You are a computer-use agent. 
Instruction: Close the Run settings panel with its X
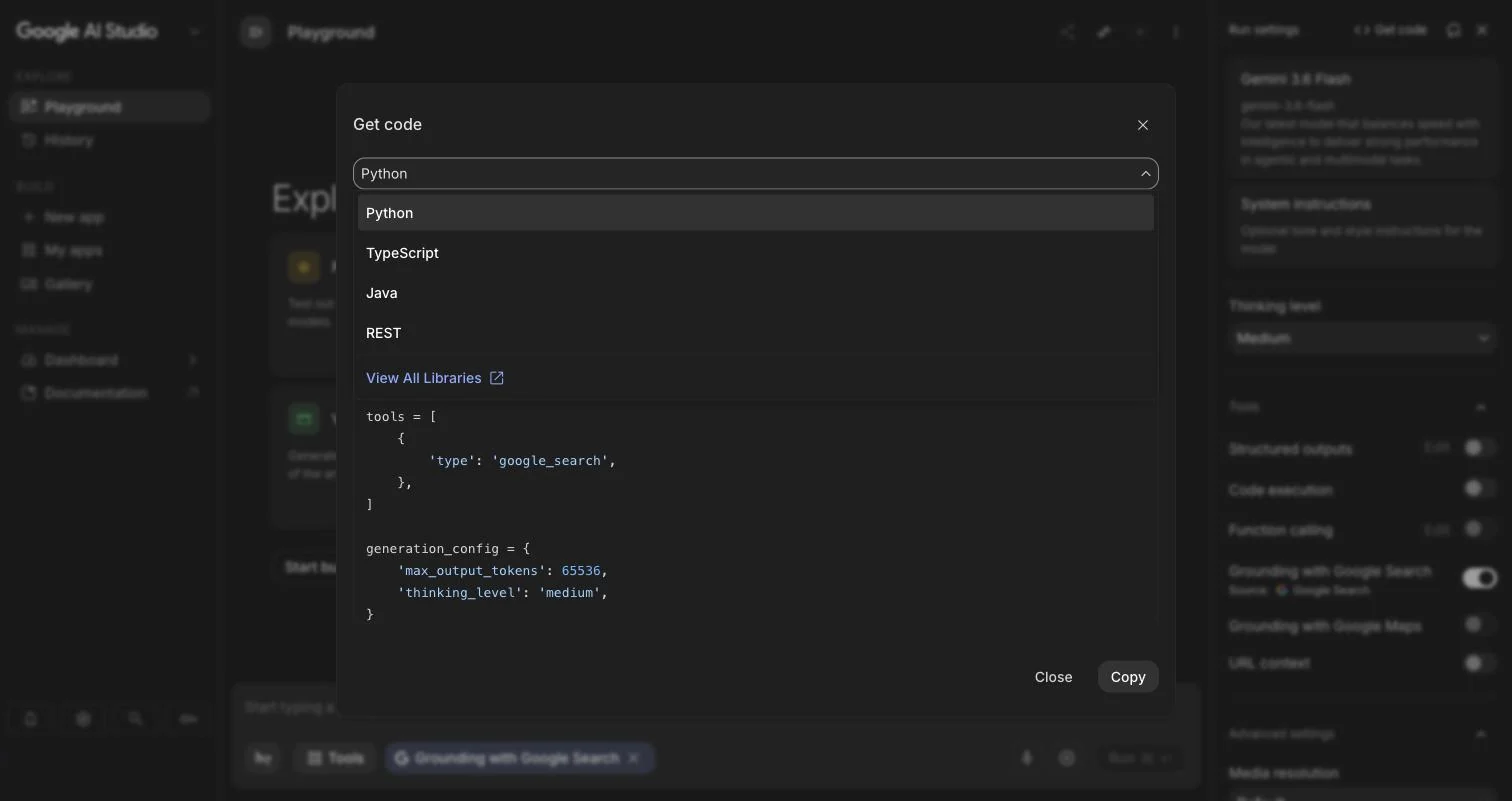pos(1483,30)
